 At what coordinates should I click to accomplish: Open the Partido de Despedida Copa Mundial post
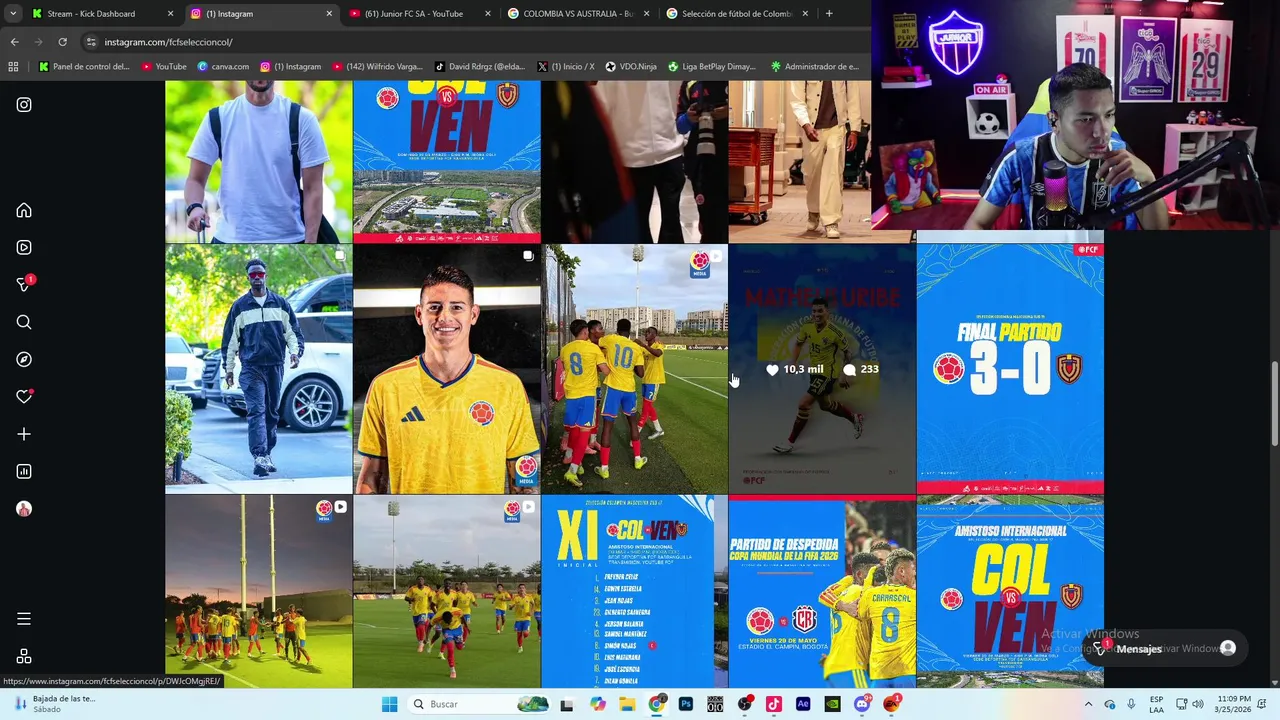coord(822,591)
